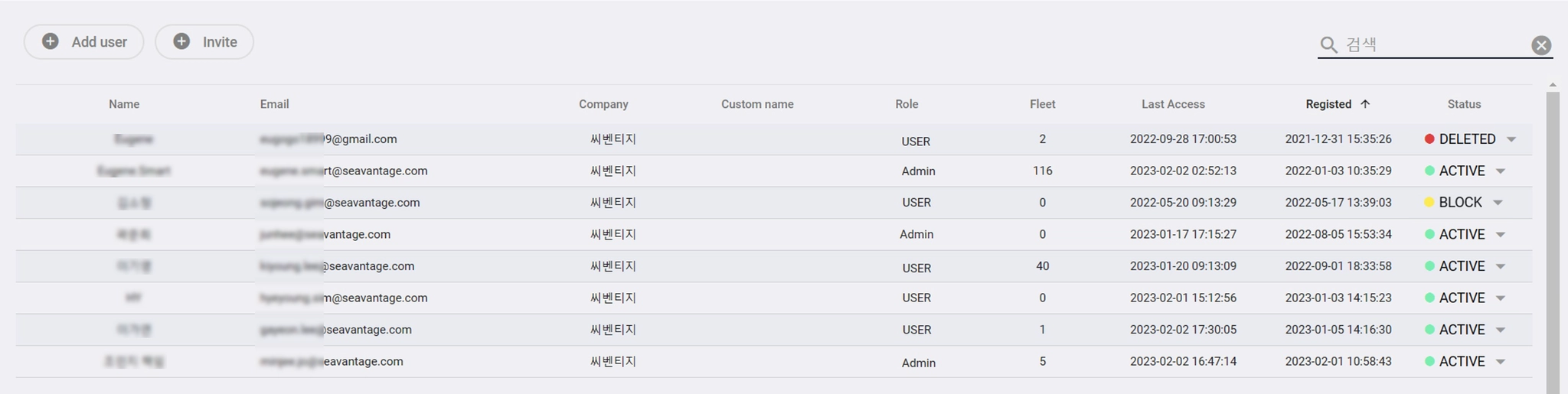This screenshot has width=1568, height=394.
Task: Click the Registed sort arrow icon
Action: point(1365,104)
